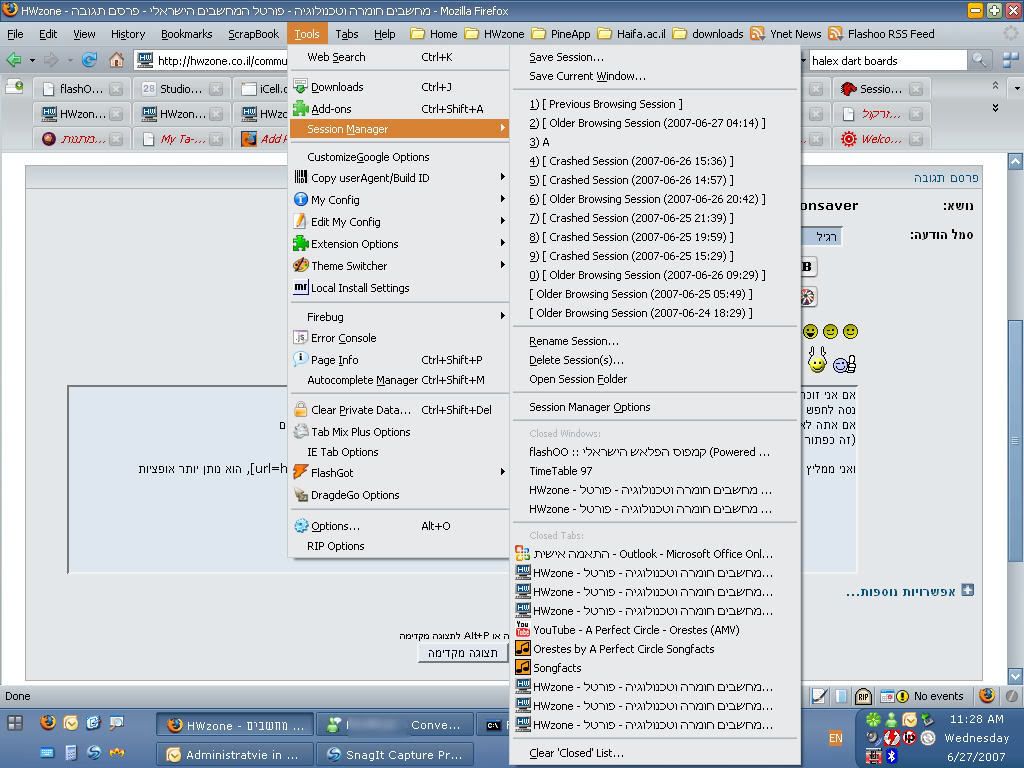
Task: Click the Bluetooth tray icon
Action: pos(892,756)
